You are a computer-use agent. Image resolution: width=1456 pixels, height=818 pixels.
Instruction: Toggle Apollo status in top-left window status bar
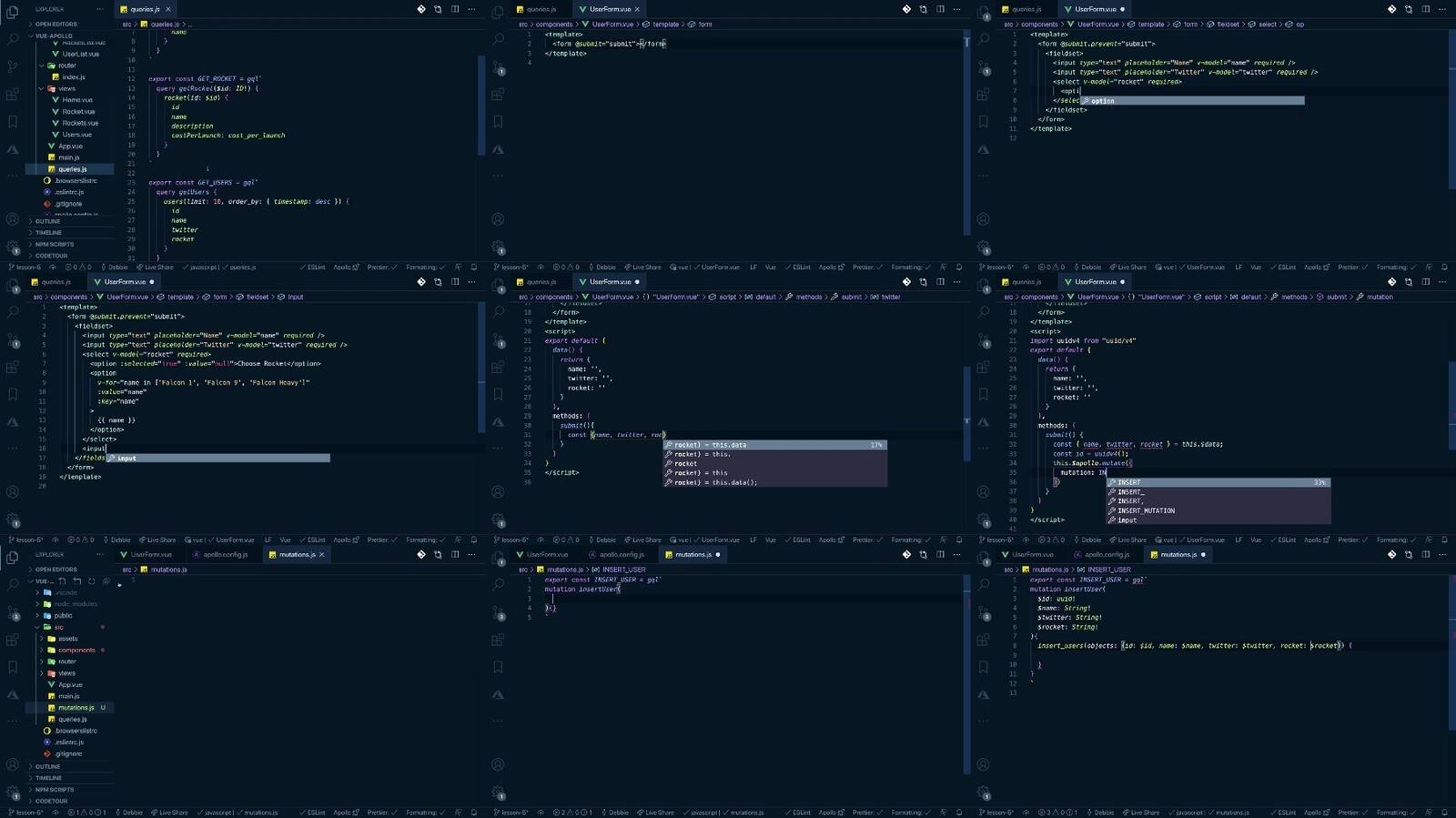pyautogui.click(x=346, y=268)
